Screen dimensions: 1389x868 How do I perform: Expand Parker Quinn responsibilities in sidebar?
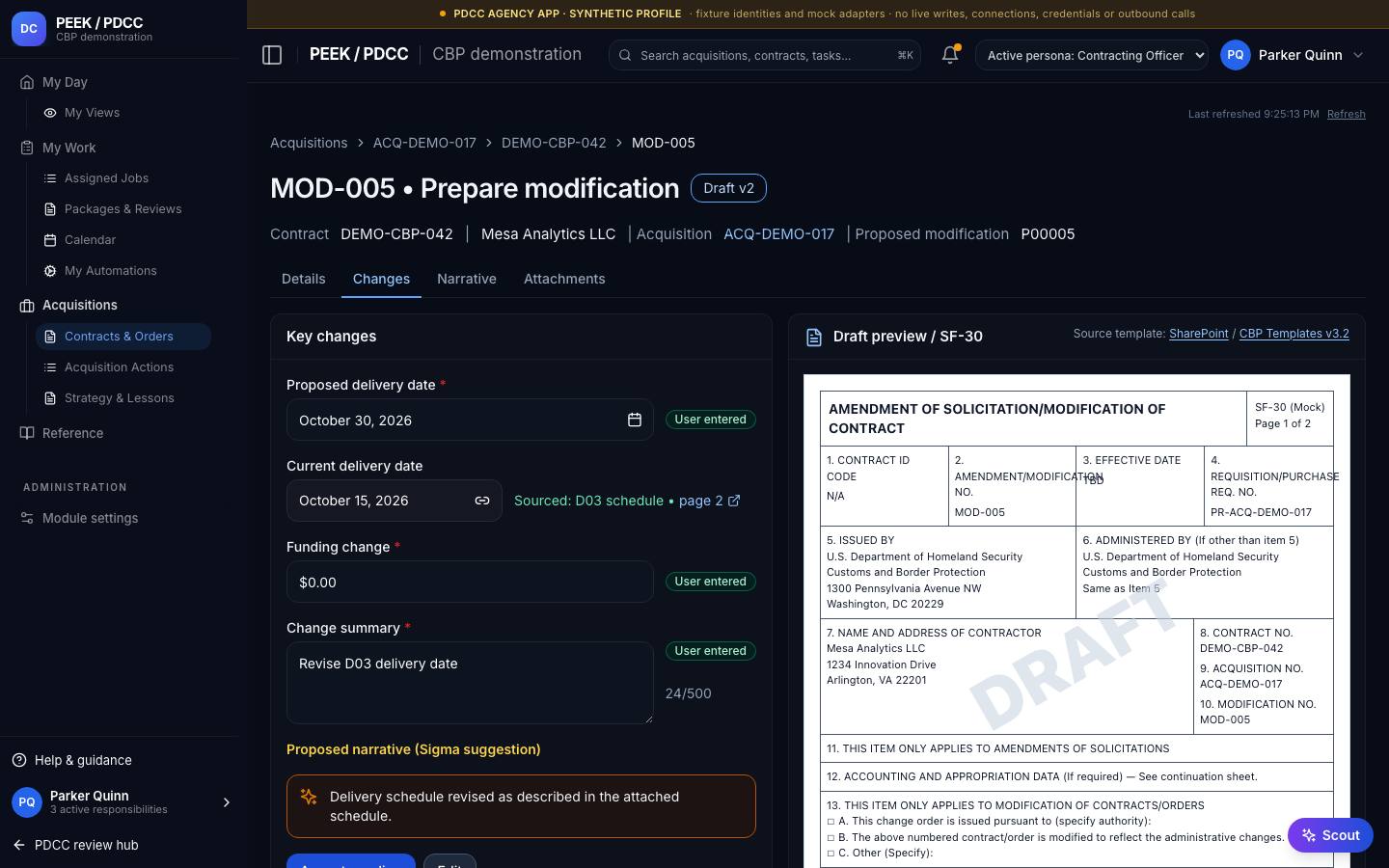click(x=227, y=802)
